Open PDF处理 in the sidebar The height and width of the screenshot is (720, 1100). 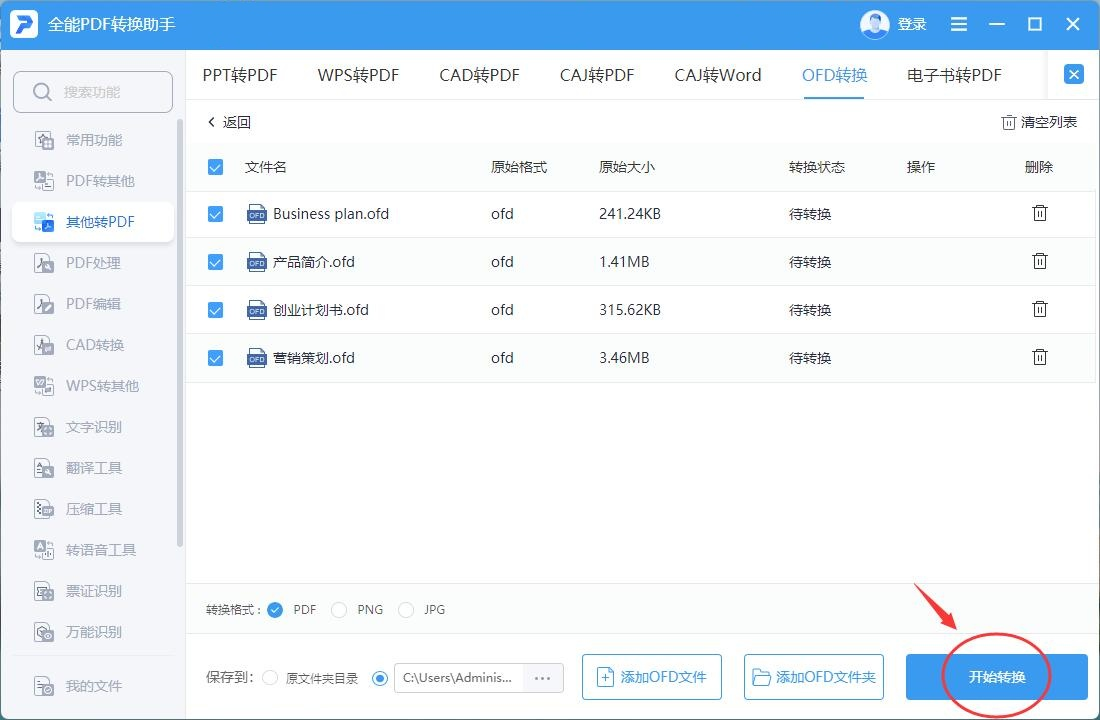click(93, 263)
